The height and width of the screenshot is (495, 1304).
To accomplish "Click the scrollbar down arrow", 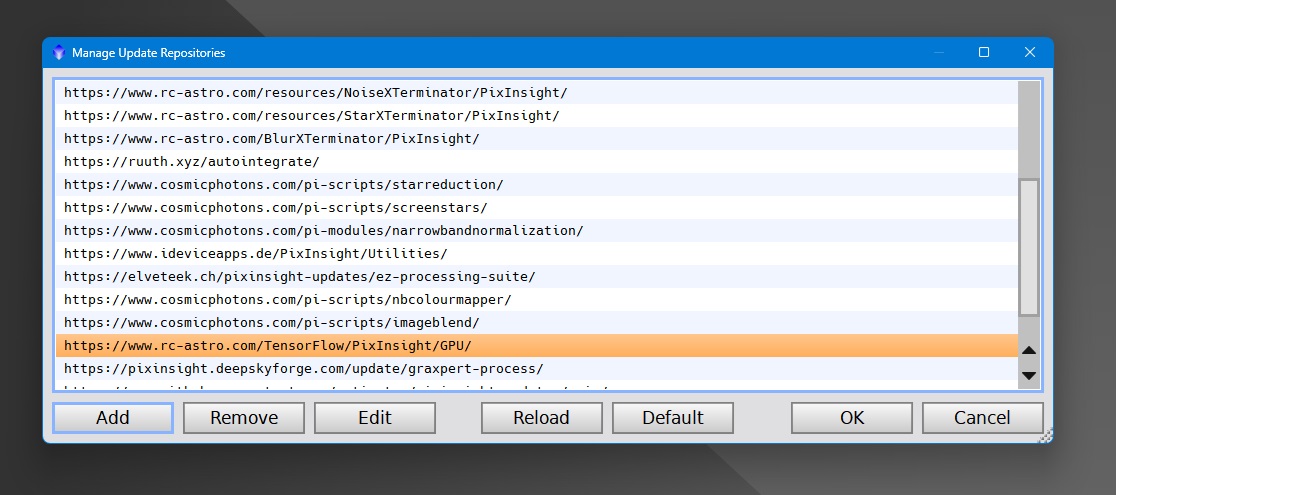I will pos(1028,375).
